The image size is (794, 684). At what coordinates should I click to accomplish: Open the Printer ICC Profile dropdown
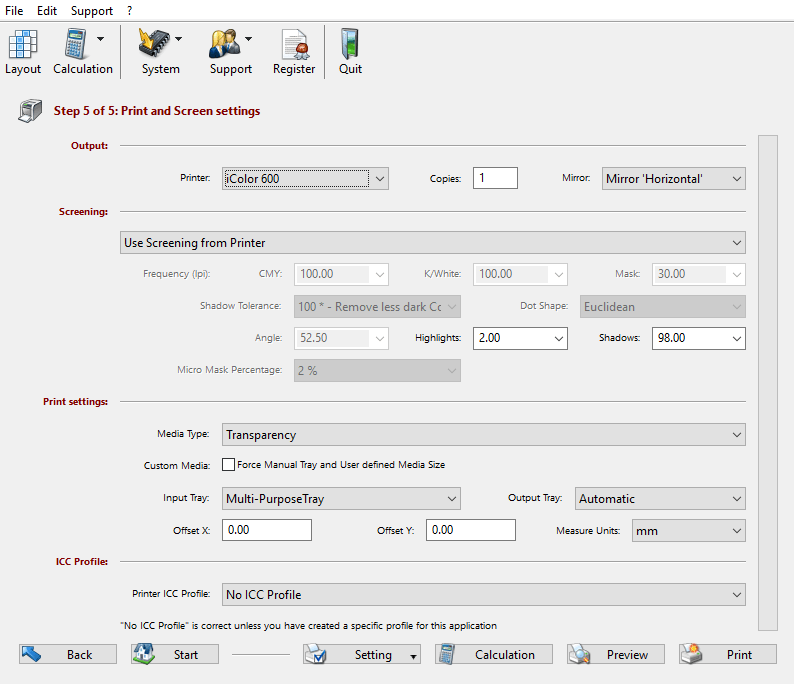click(x=484, y=595)
